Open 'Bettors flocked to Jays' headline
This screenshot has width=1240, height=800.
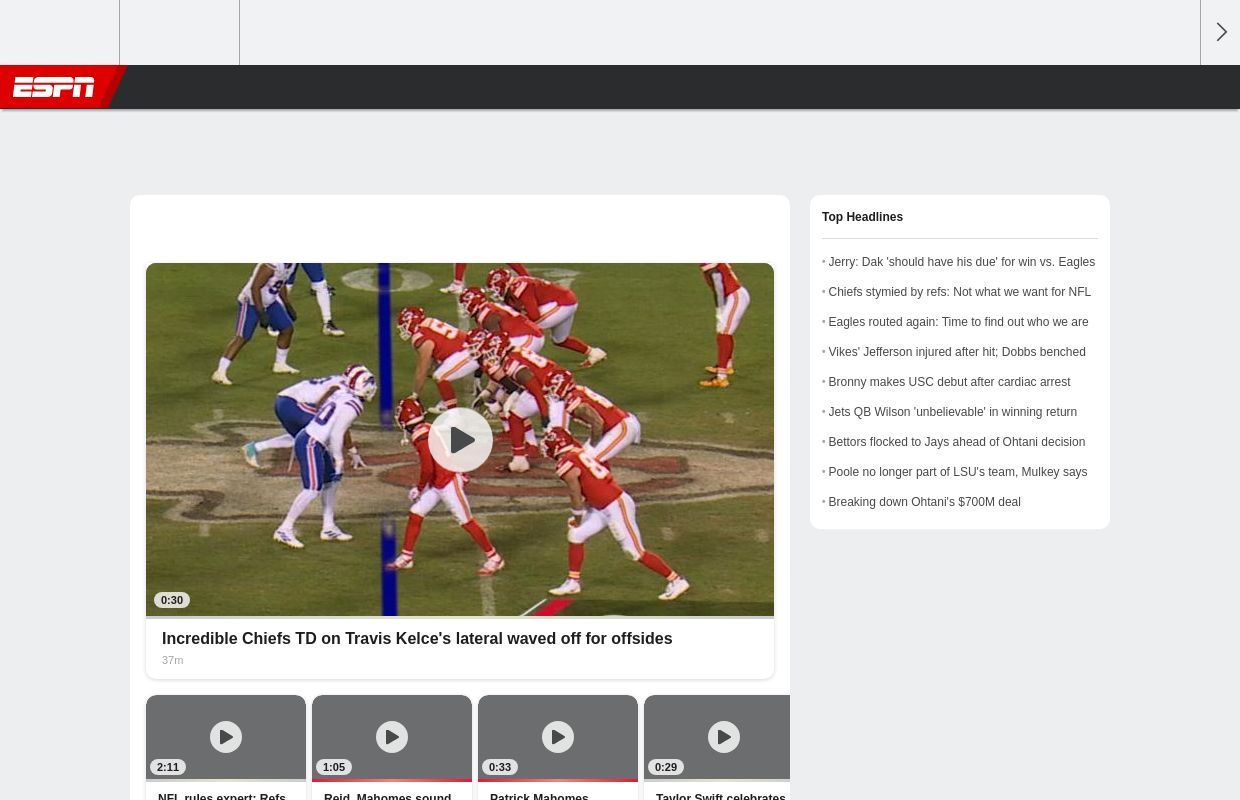(956, 442)
